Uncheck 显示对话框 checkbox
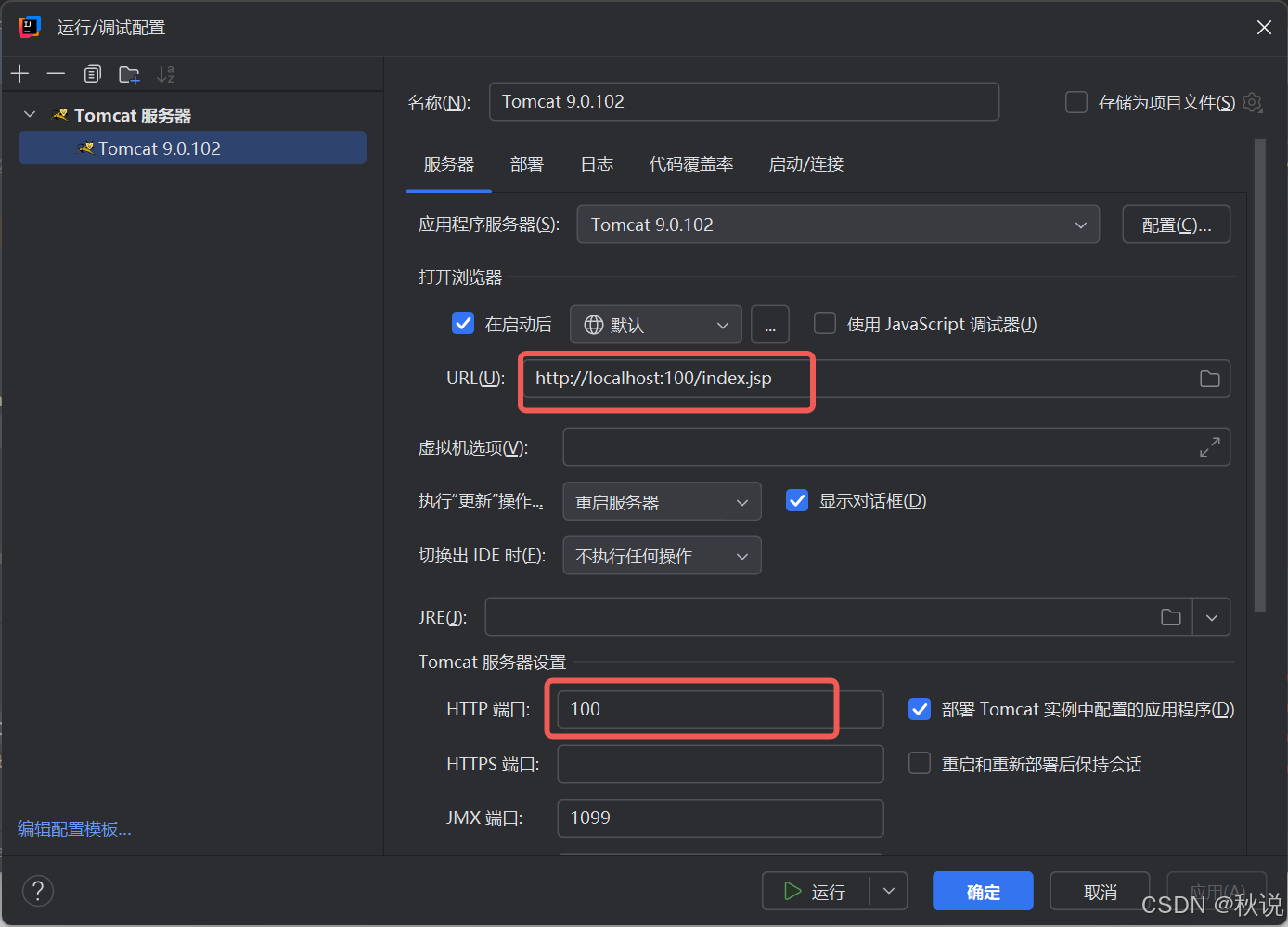 (x=797, y=500)
